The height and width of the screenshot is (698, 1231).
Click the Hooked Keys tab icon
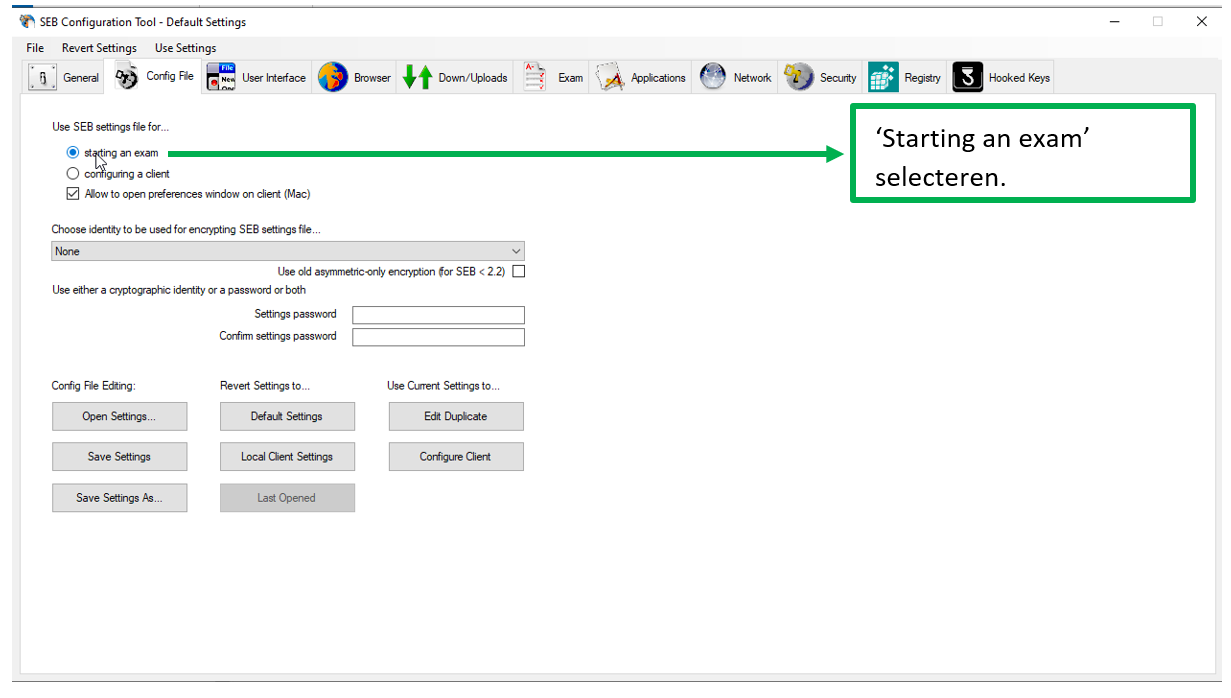(968, 77)
